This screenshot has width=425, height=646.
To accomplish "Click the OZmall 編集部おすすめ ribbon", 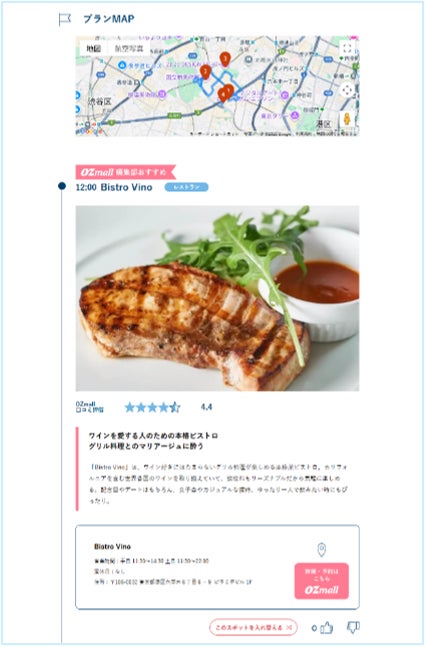I will 126,172.
